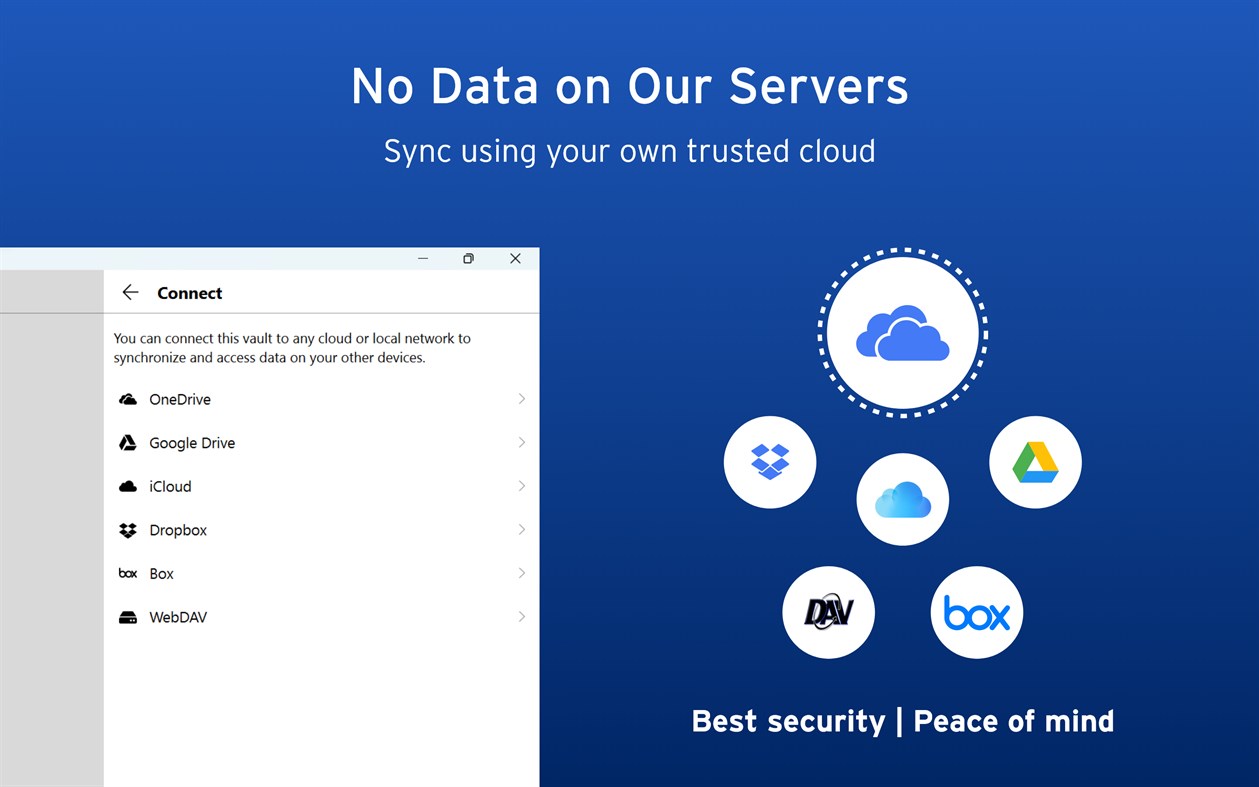
Task: Click the Google Drive logo circle on right
Action: 1035,462
